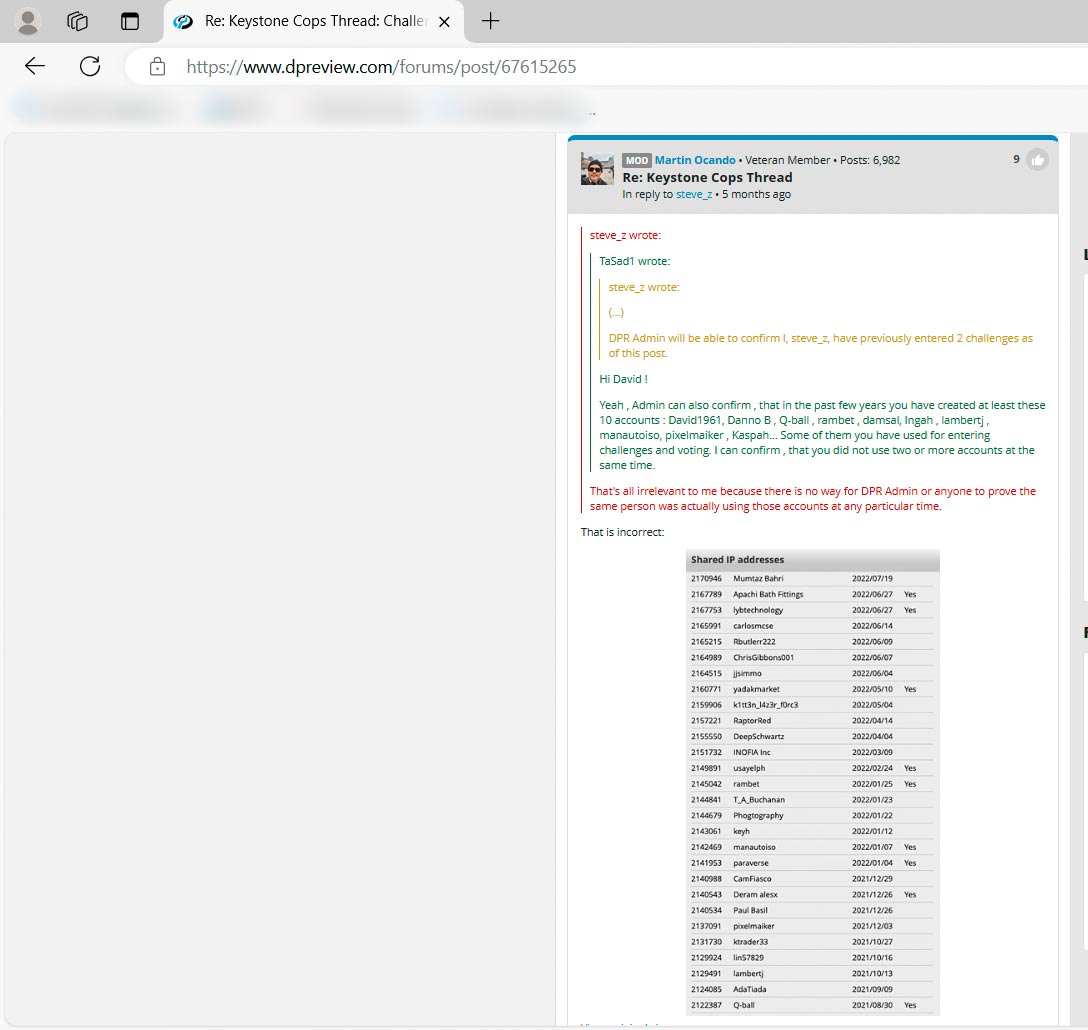The image size is (1088, 1030).
Task: Click the dpreview favicon on the tab
Action: click(183, 22)
